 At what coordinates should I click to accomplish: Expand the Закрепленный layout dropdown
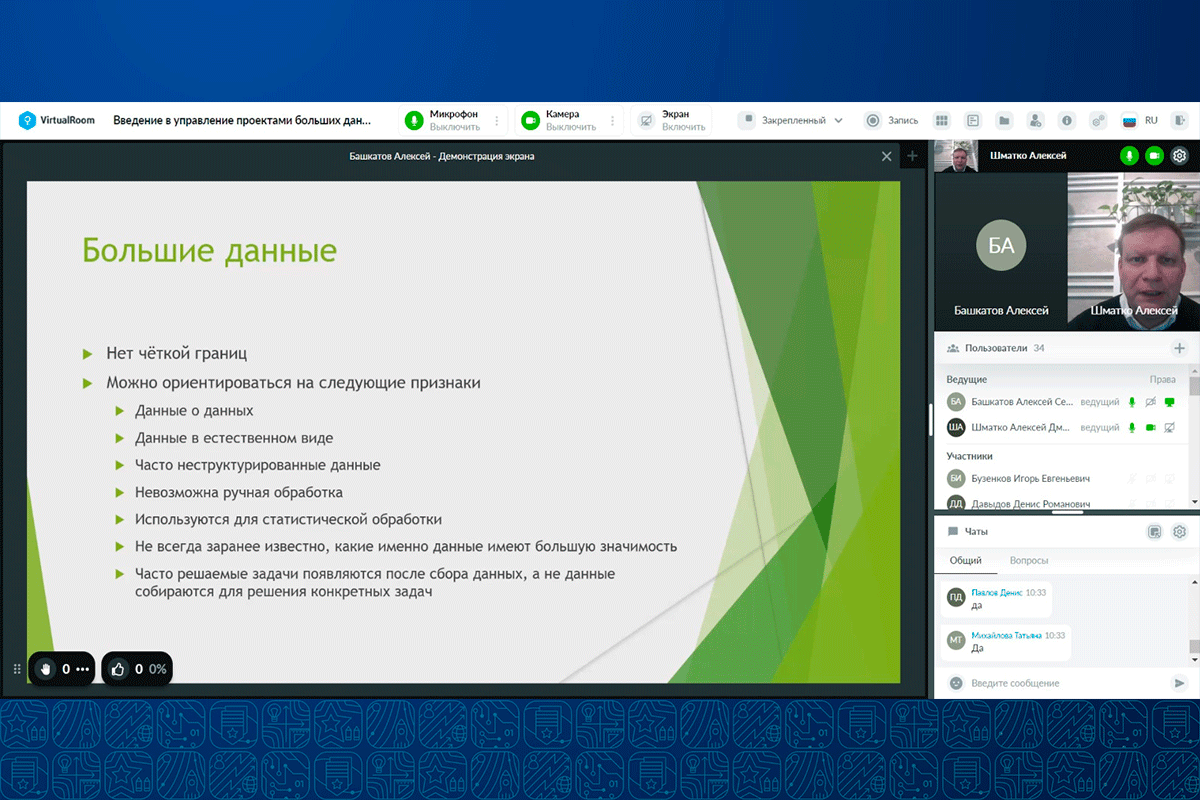(x=838, y=121)
